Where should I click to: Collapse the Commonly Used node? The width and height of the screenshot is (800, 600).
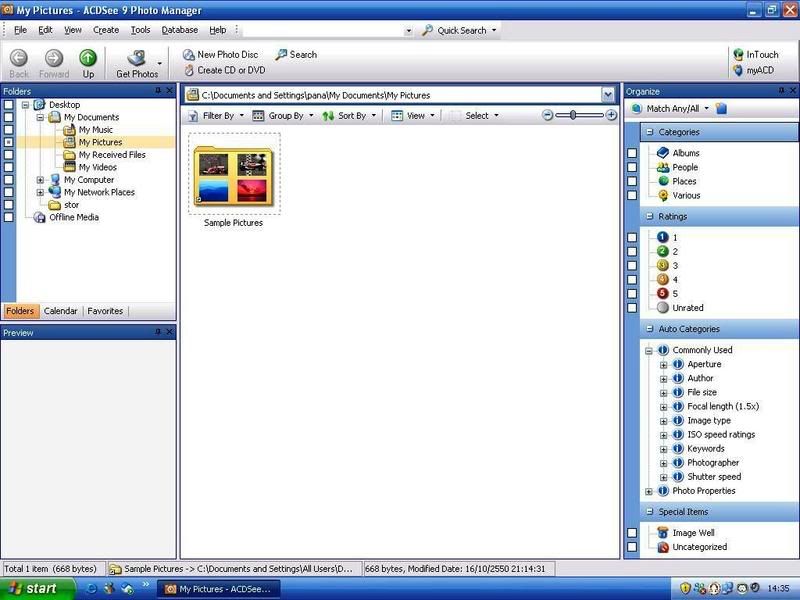coord(648,351)
